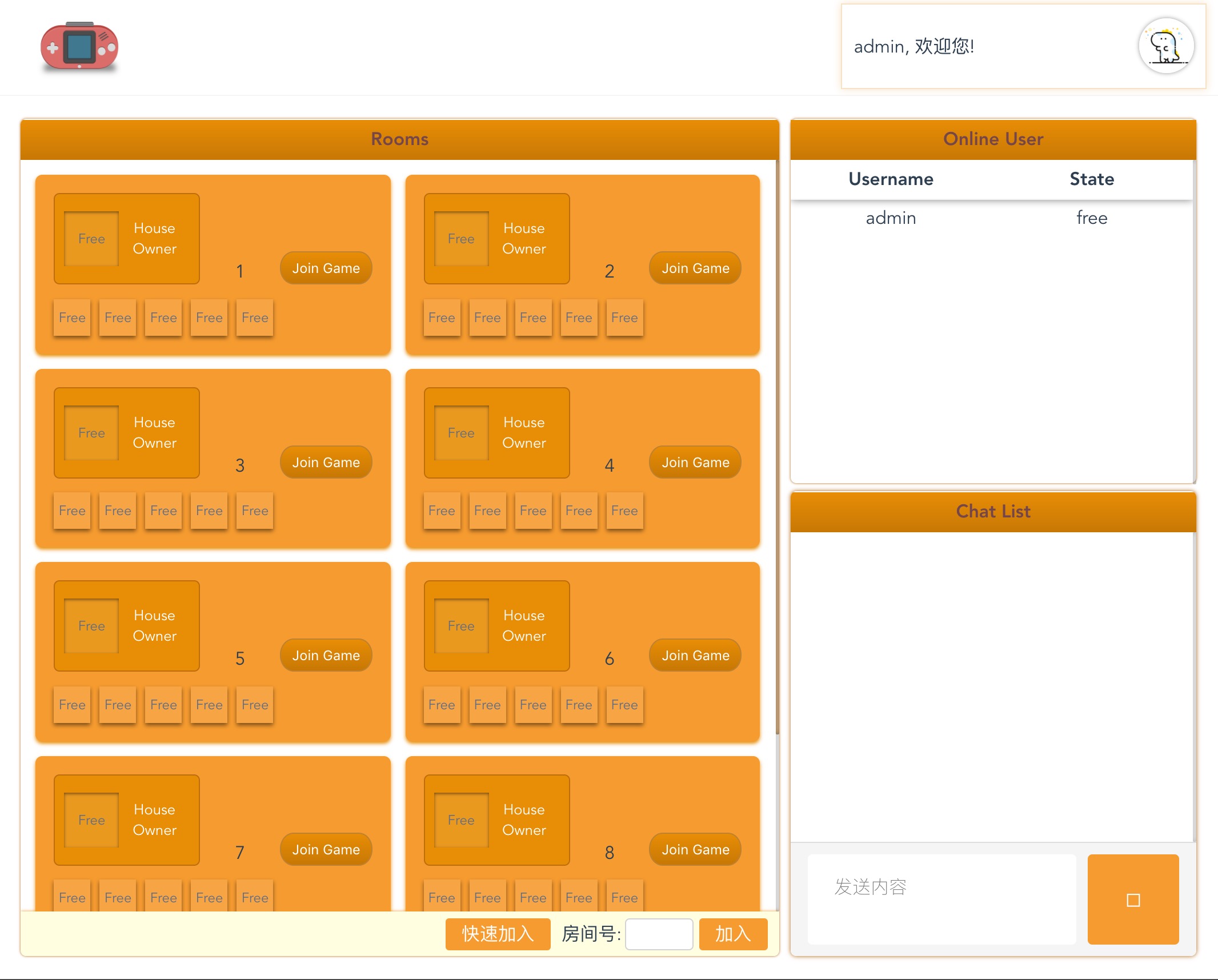Focus the 房间号 room number input

pos(659,934)
